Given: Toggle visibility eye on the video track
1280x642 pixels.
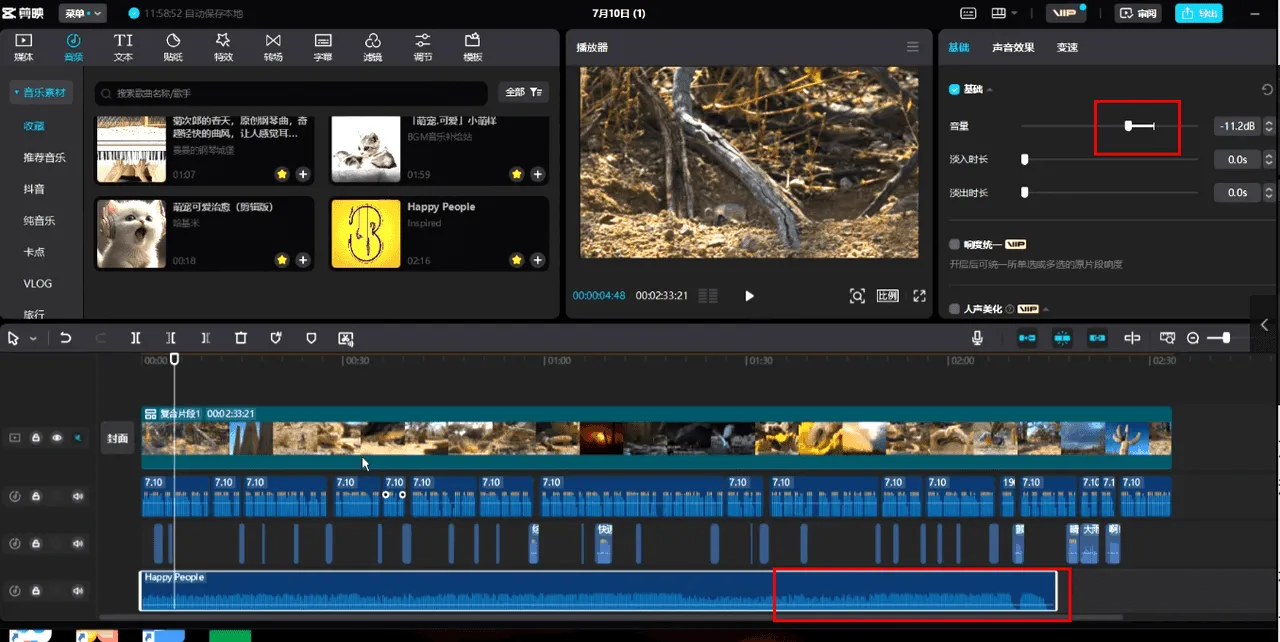Looking at the screenshot, I should (x=57, y=437).
